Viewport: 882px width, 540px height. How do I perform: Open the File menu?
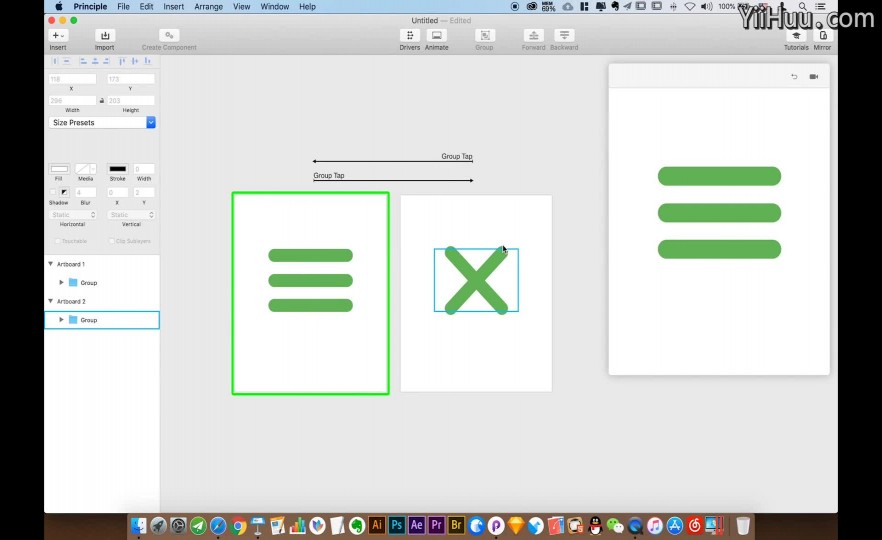tap(123, 7)
